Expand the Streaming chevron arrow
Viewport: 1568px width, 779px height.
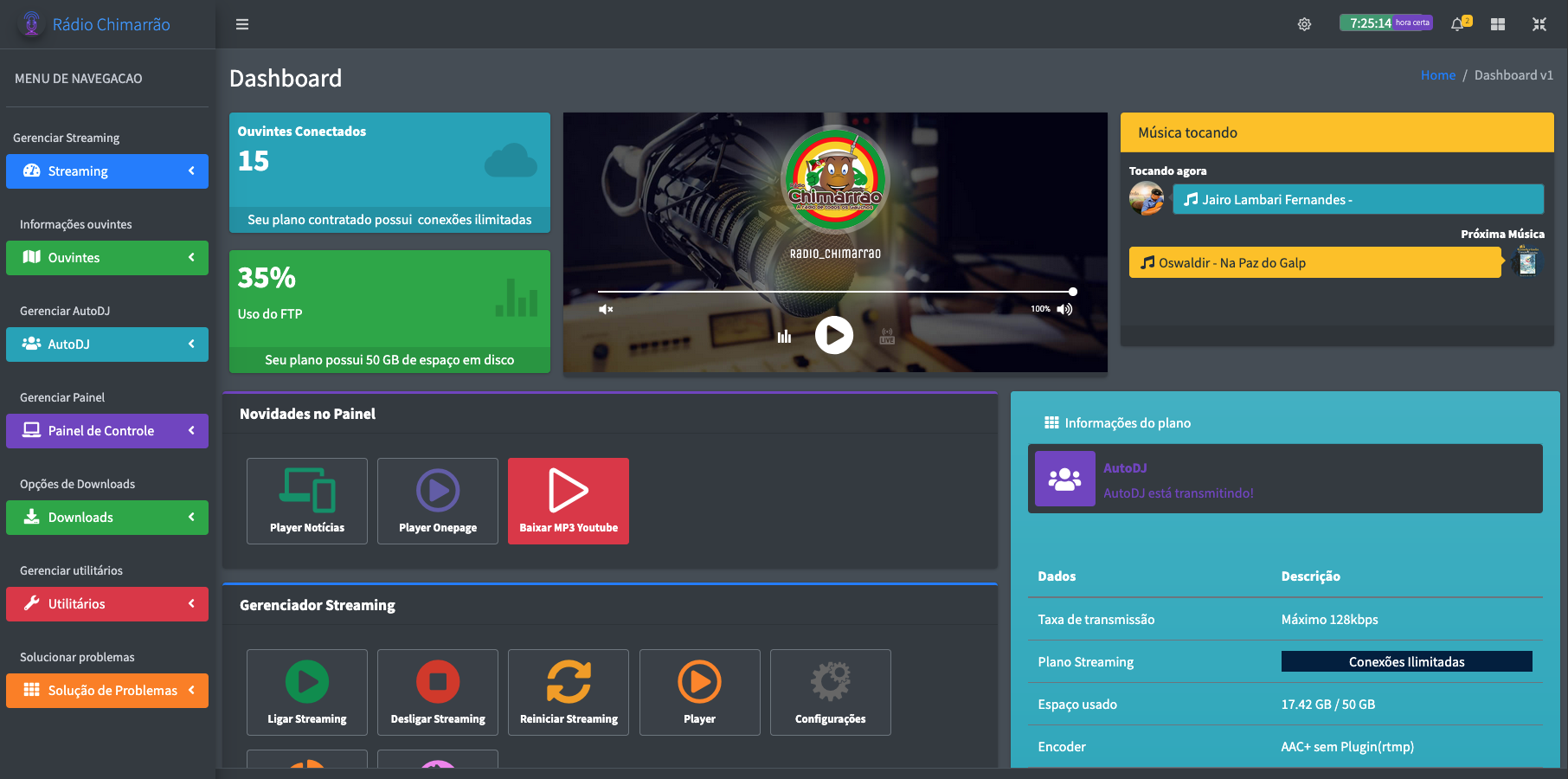(191, 171)
